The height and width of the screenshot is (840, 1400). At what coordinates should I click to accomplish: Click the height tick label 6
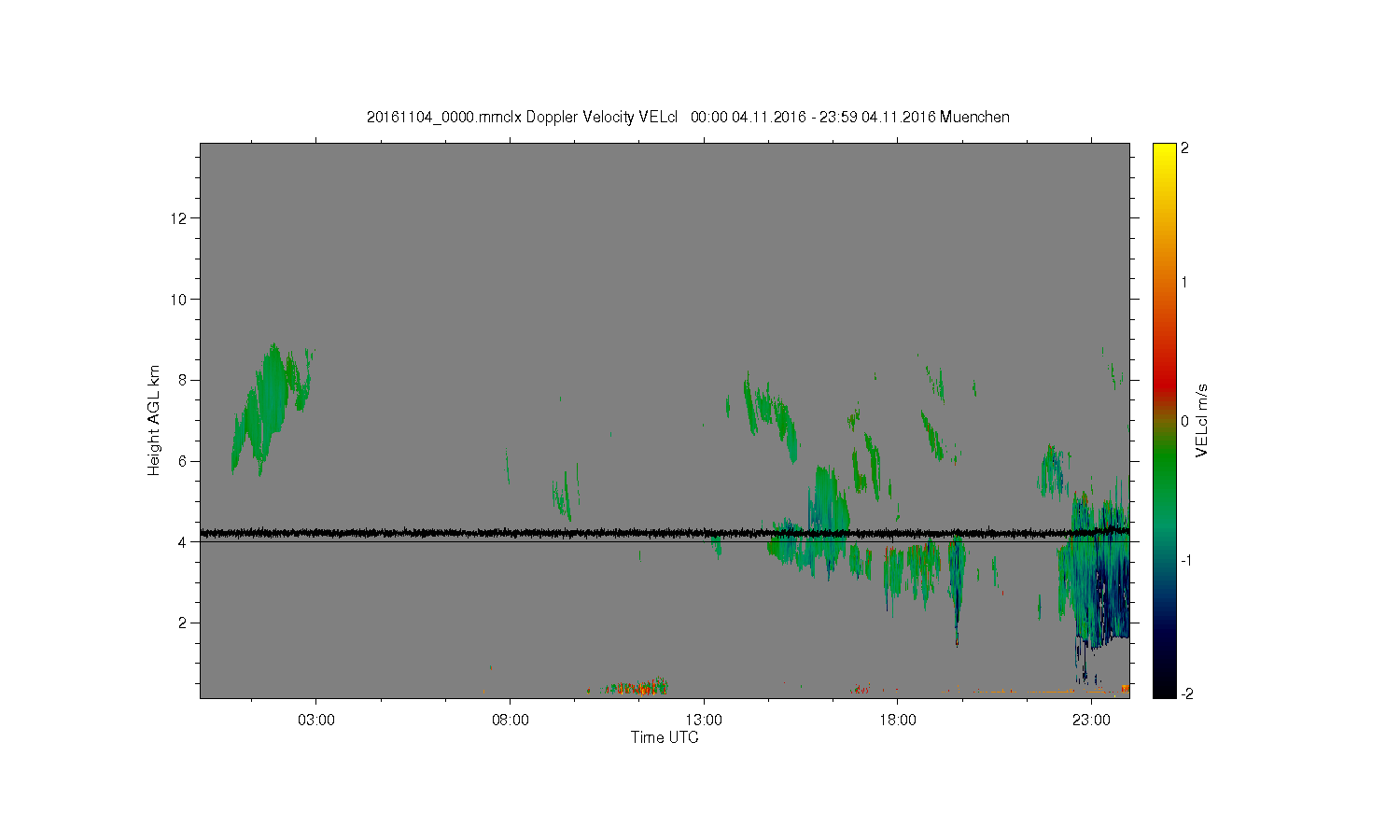click(184, 461)
